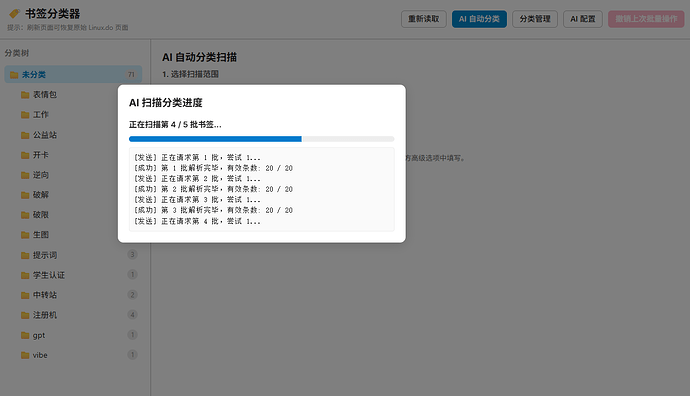Click the hint text mentioning Linux.do

point(68,28)
